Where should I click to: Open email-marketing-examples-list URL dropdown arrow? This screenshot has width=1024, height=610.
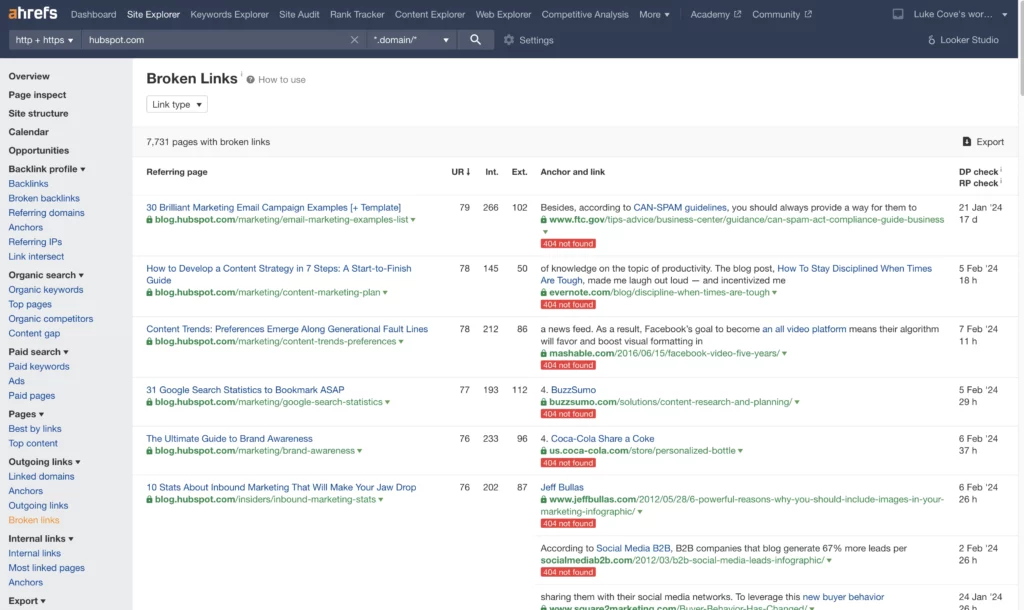[413, 220]
